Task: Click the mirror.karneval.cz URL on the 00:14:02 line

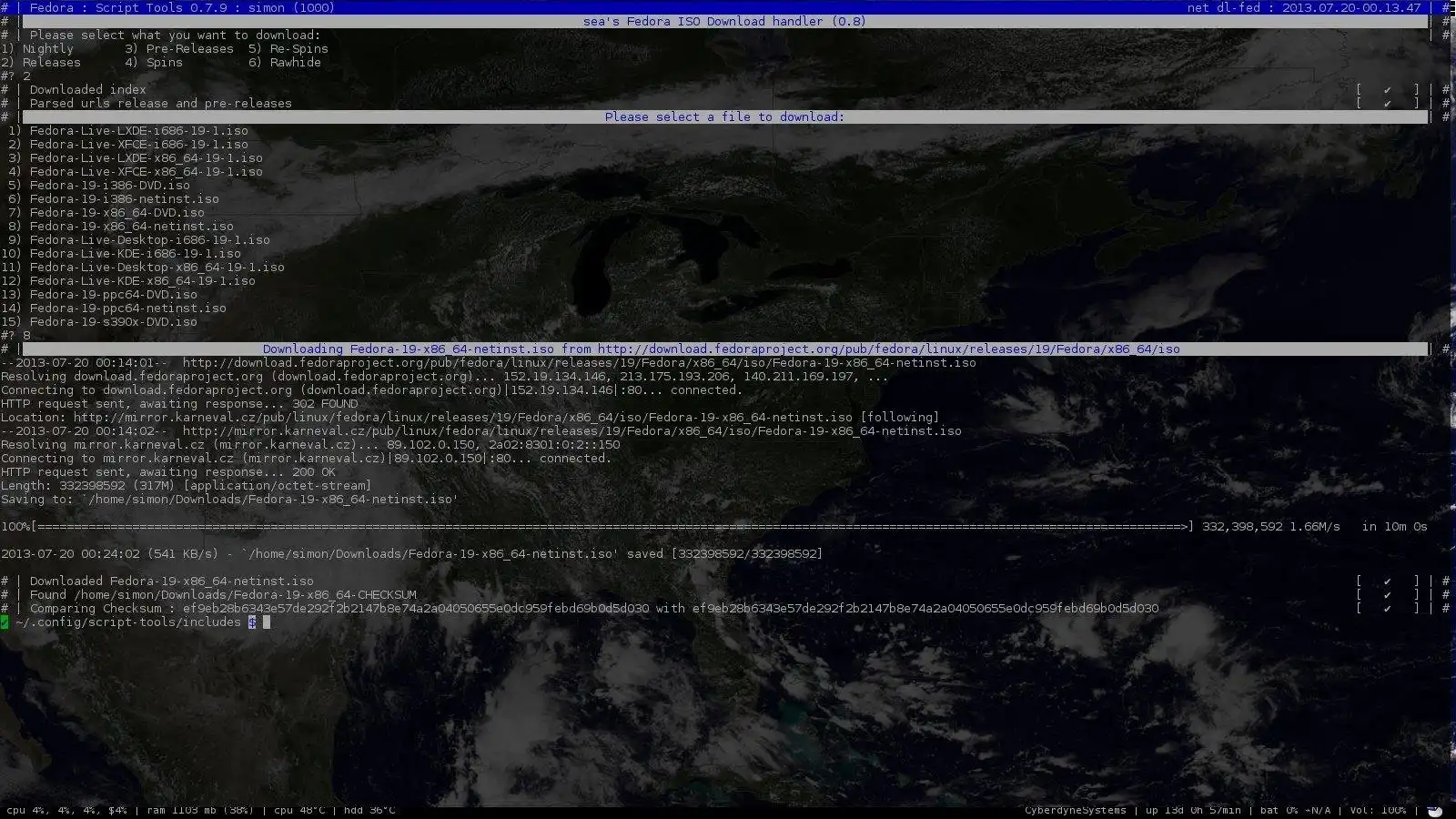Action: point(572,431)
